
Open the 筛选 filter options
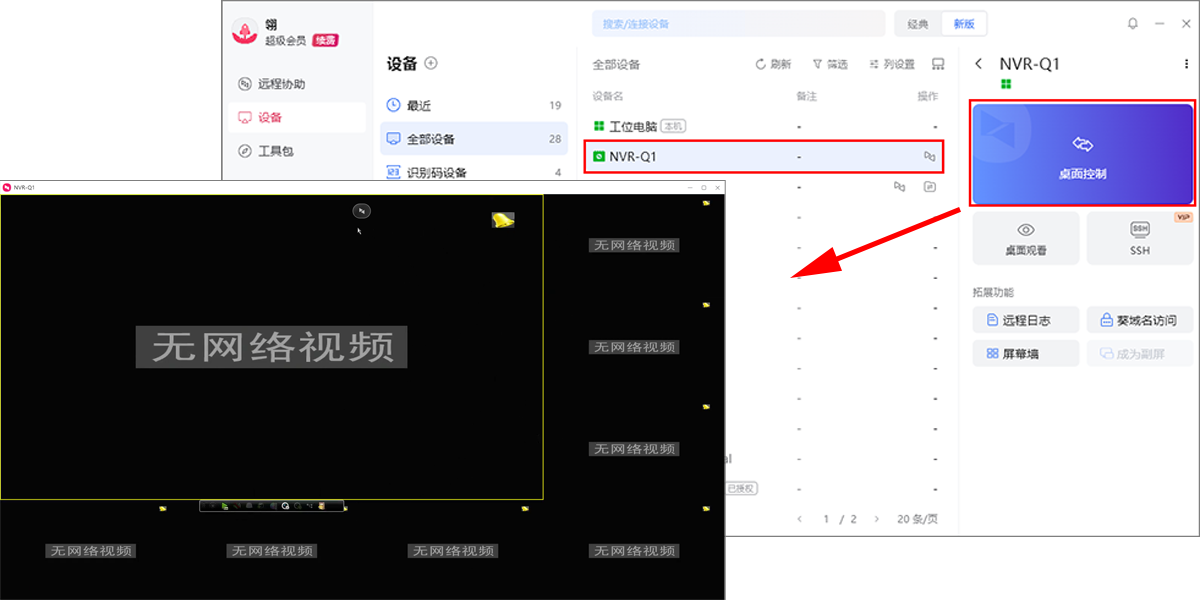830,64
